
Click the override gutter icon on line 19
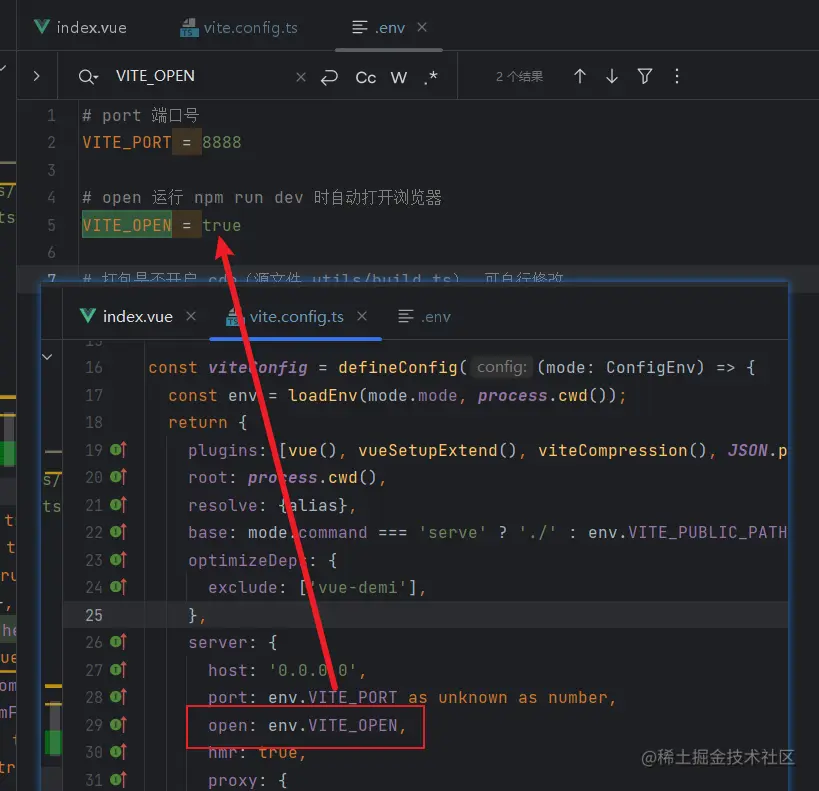pyautogui.click(x=119, y=449)
